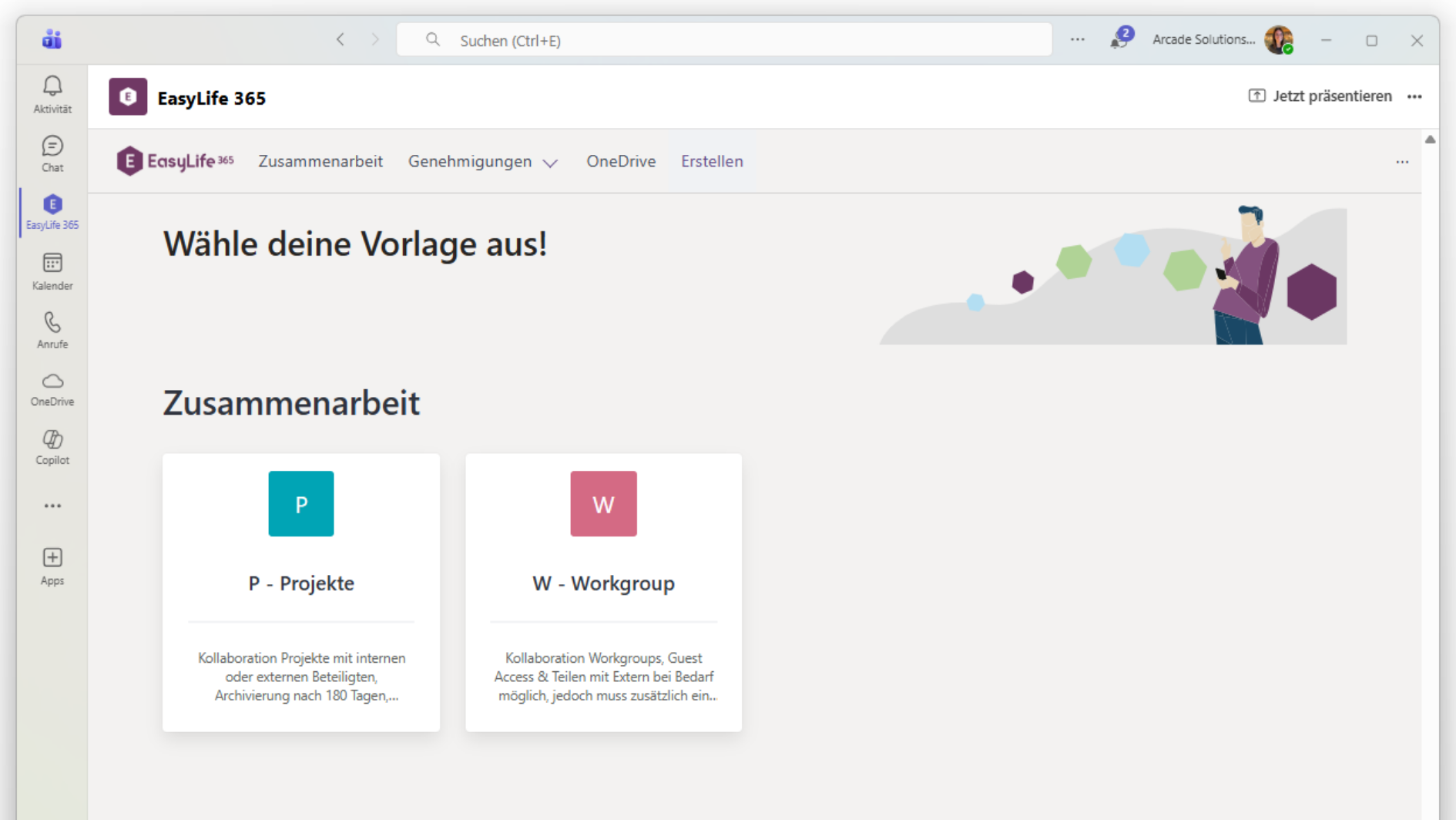Launch Copilot from the sidebar
Screen dimensions: 1456x820
[x=52, y=447]
